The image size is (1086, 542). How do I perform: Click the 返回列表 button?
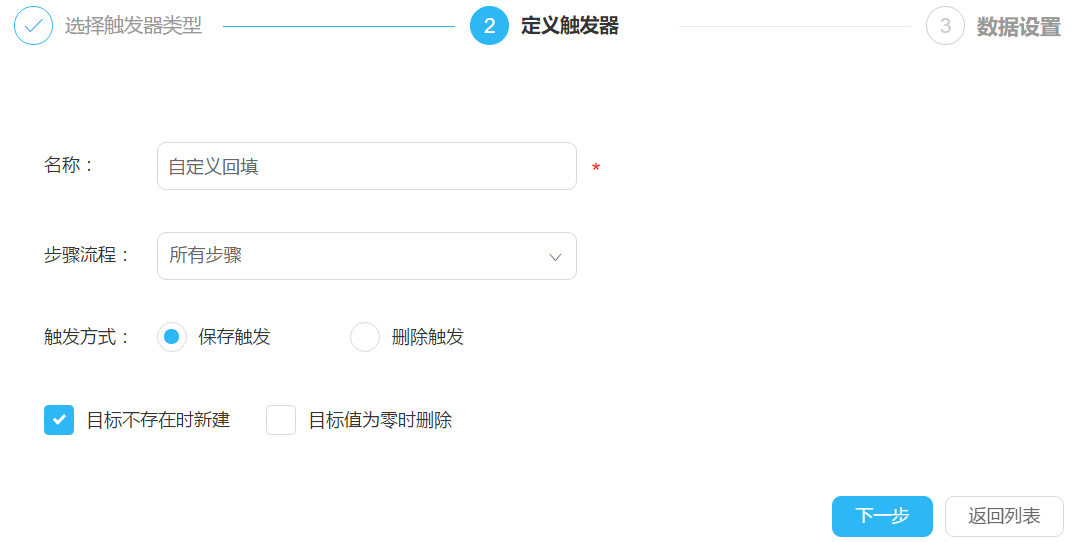point(1004,516)
